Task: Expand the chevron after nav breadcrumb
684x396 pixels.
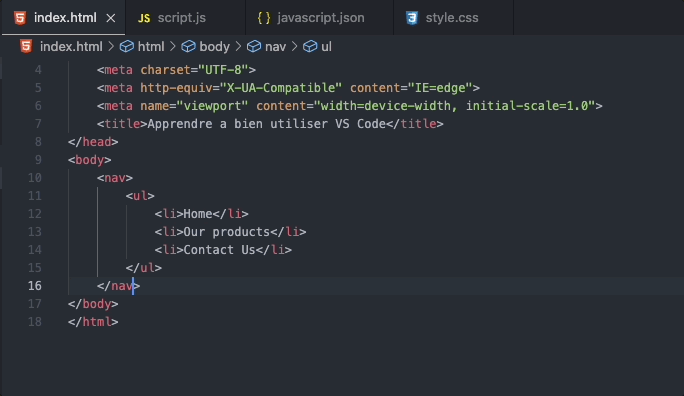Action: pyautogui.click(x=294, y=46)
